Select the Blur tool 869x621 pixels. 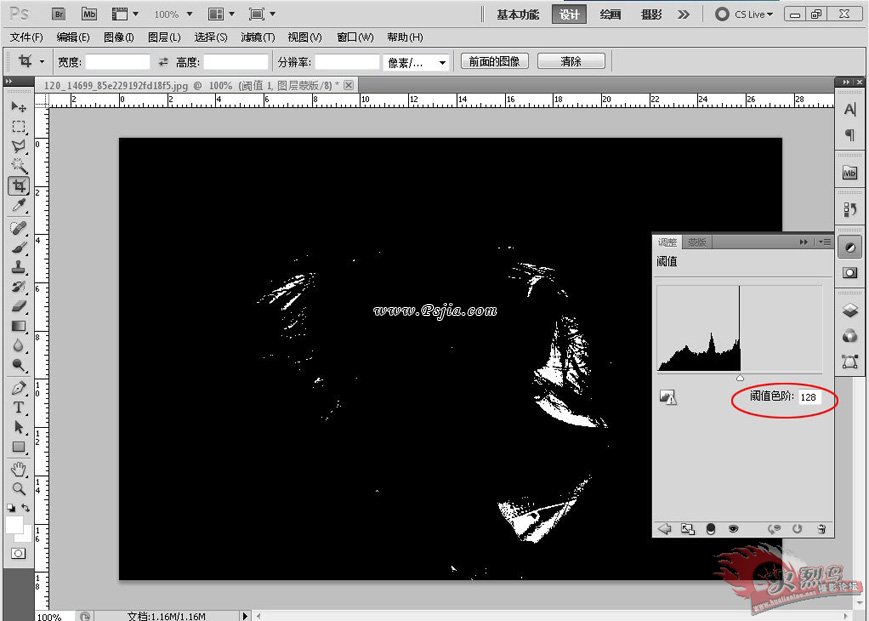[18, 346]
